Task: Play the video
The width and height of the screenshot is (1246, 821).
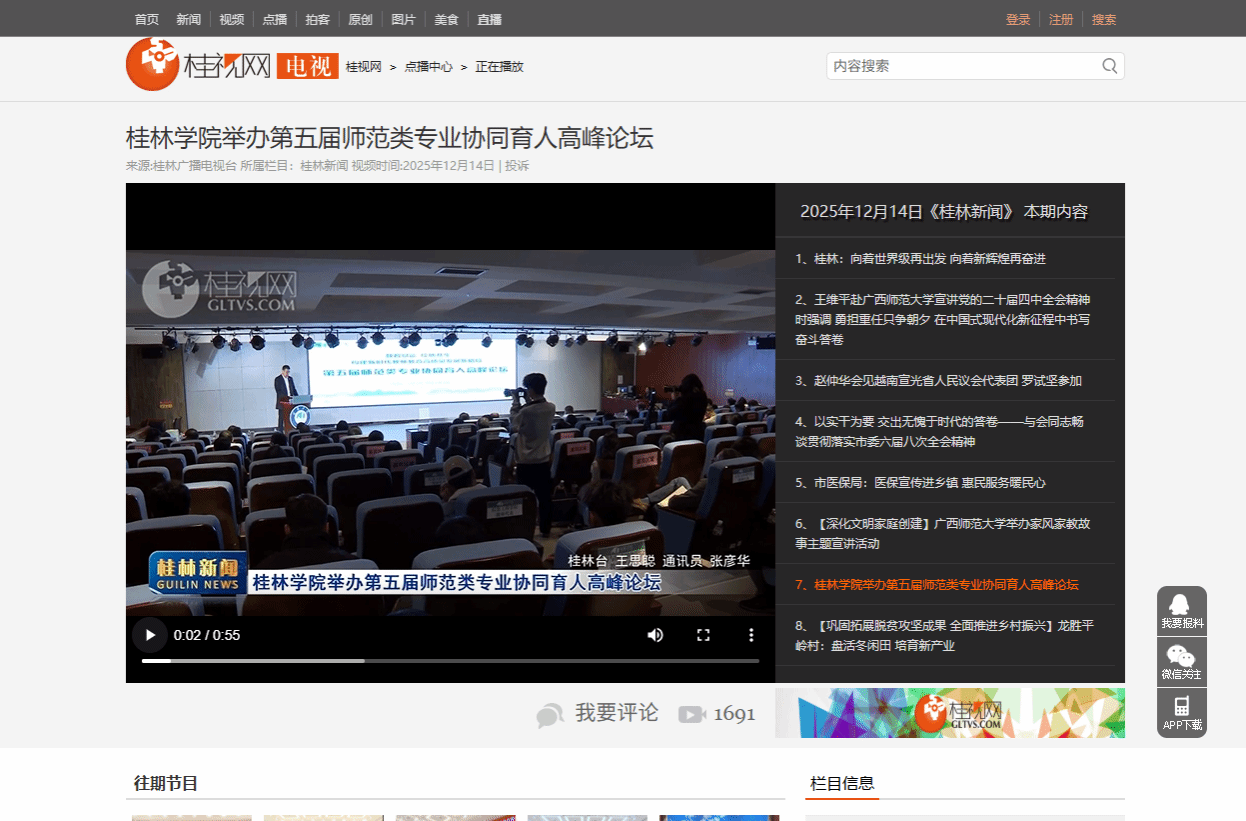Action: click(150, 634)
